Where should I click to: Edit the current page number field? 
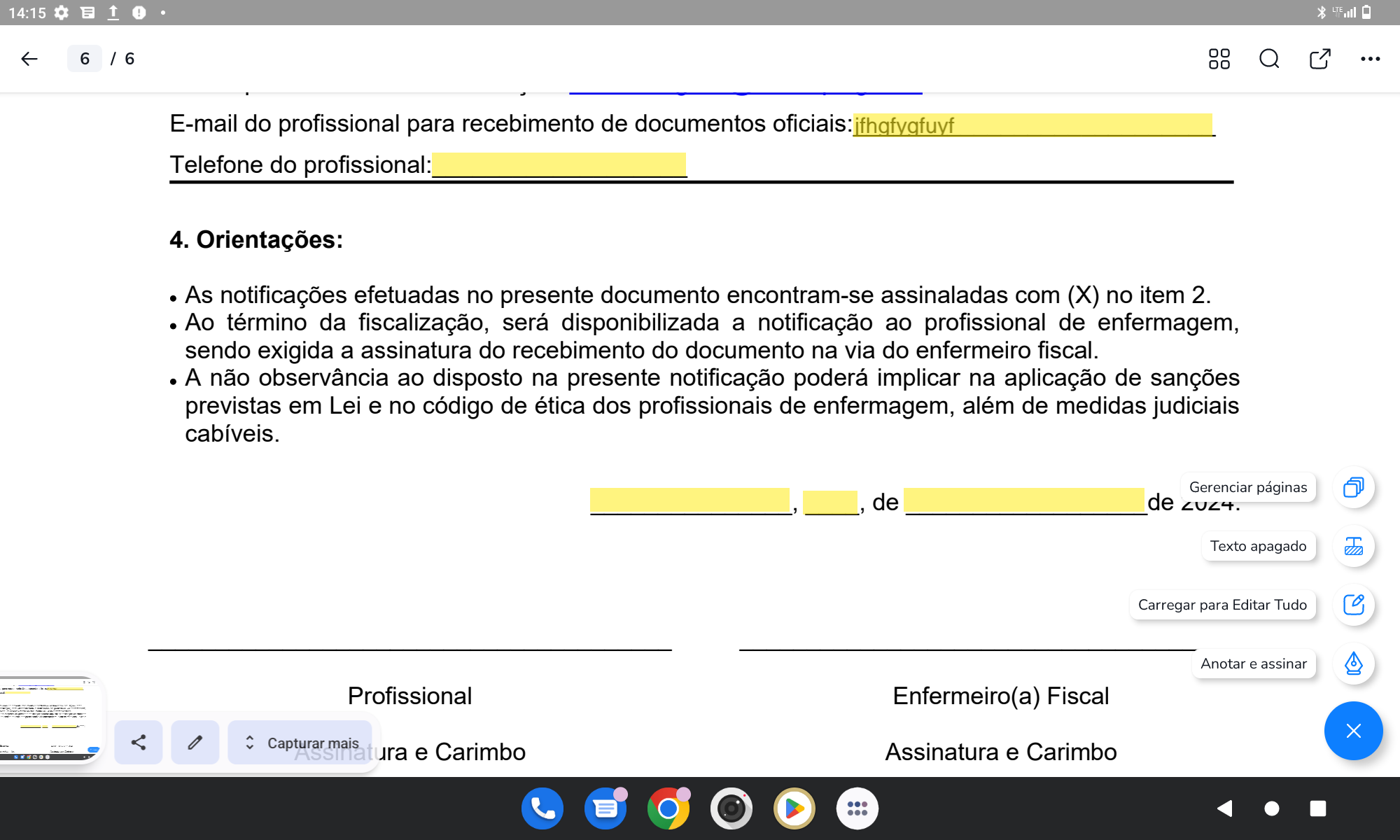85,59
